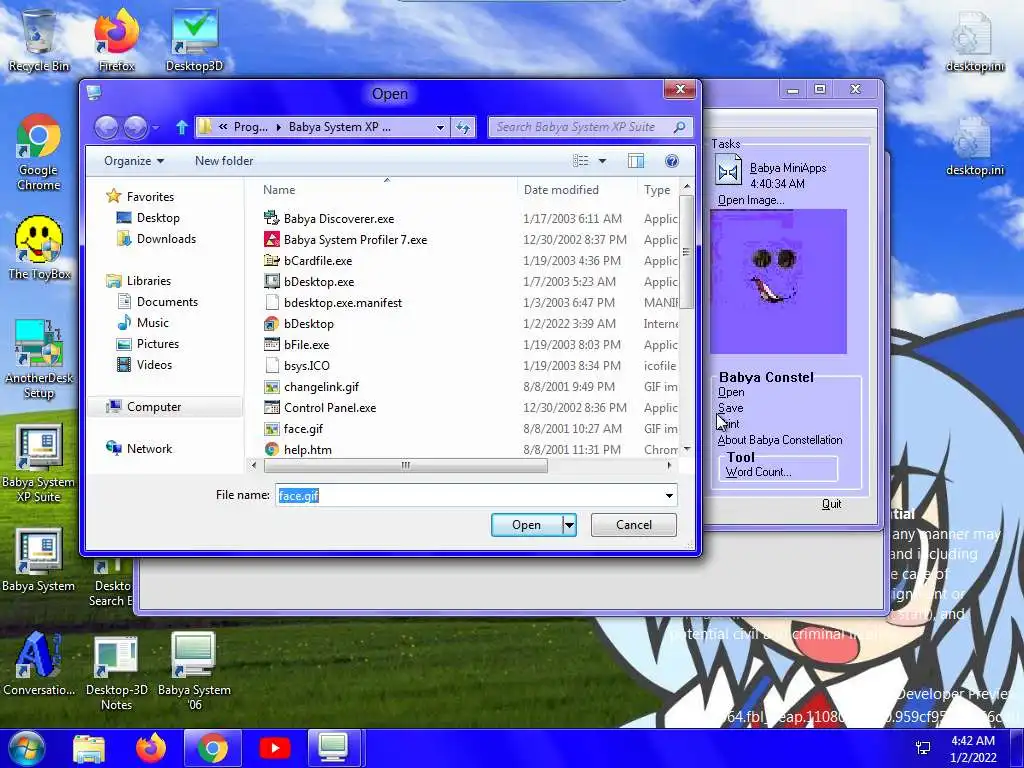Open dialog Help question mark icon
Viewport: 1024px width, 768px height.
coord(671,161)
